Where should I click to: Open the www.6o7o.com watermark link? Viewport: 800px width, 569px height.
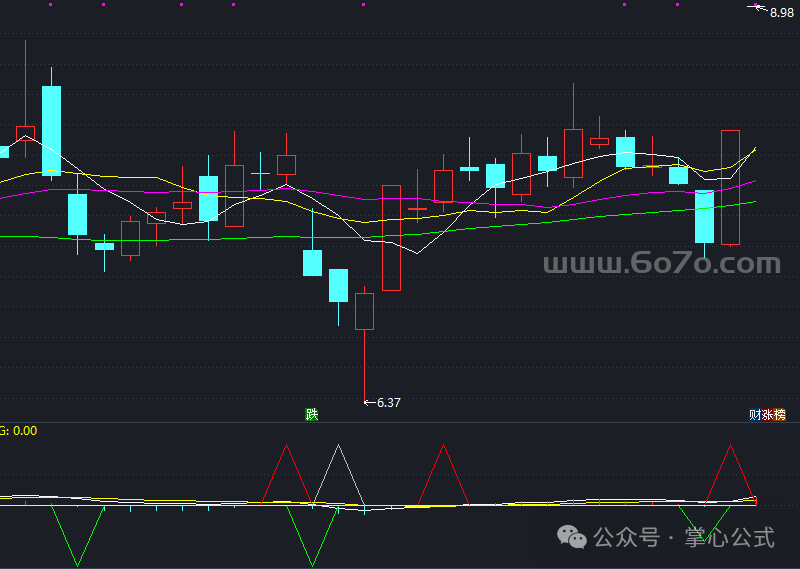click(x=661, y=264)
